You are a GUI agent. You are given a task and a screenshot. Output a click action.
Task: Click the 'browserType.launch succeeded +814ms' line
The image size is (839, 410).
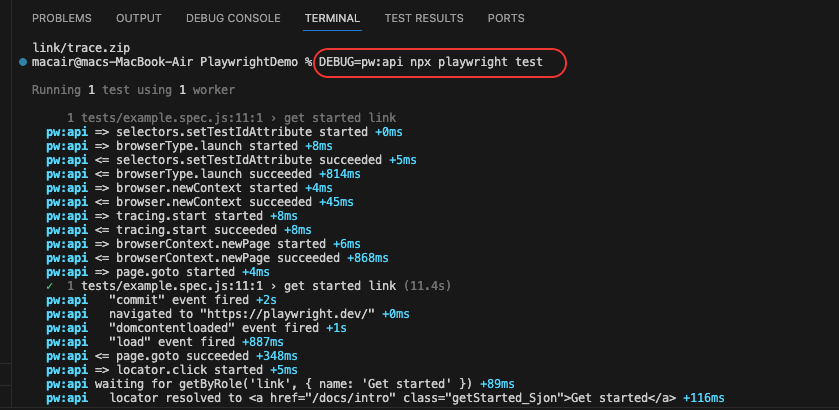coord(203,174)
